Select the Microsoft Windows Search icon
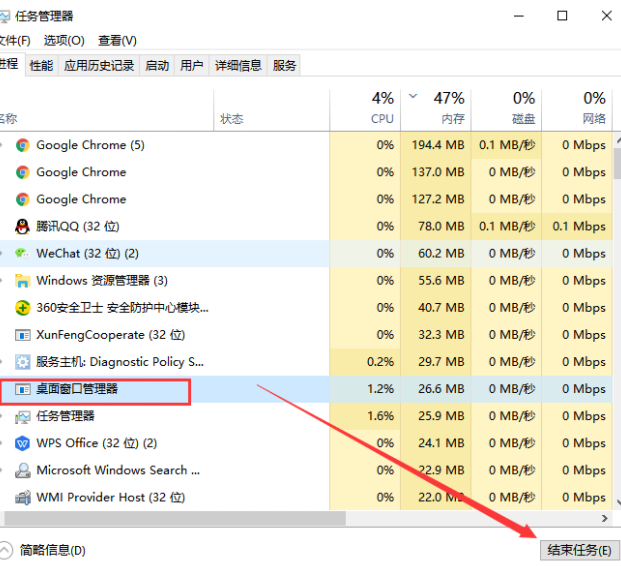621x566 pixels. point(22,470)
